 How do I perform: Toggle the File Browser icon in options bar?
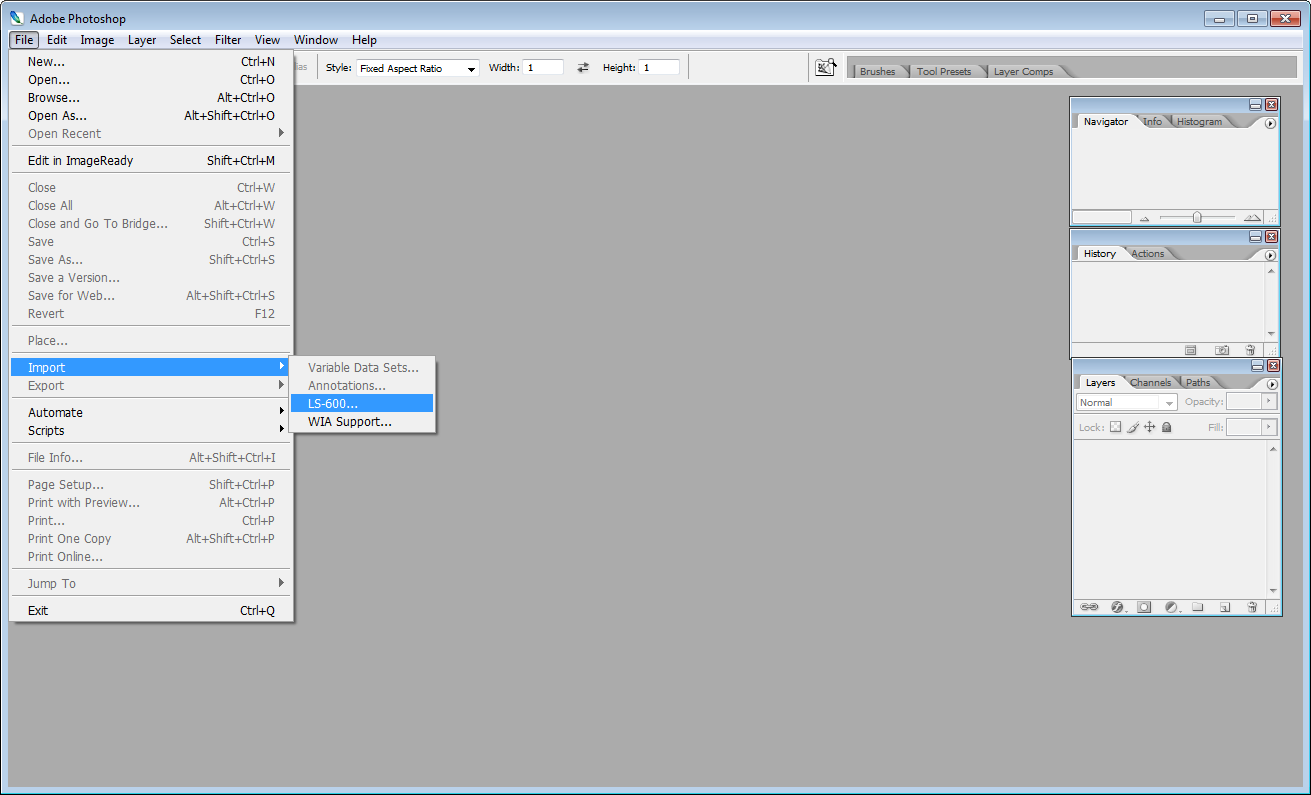(x=825, y=67)
